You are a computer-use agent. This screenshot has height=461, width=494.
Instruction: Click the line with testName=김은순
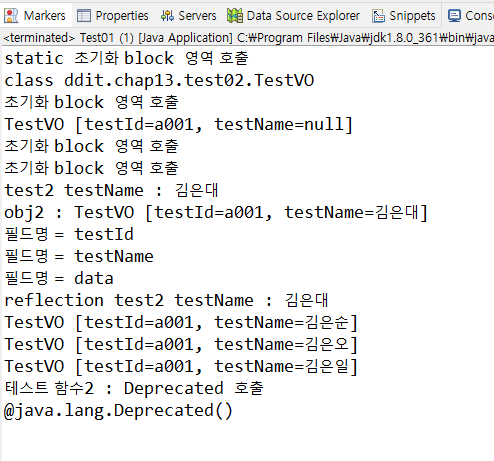pyautogui.click(x=181, y=322)
